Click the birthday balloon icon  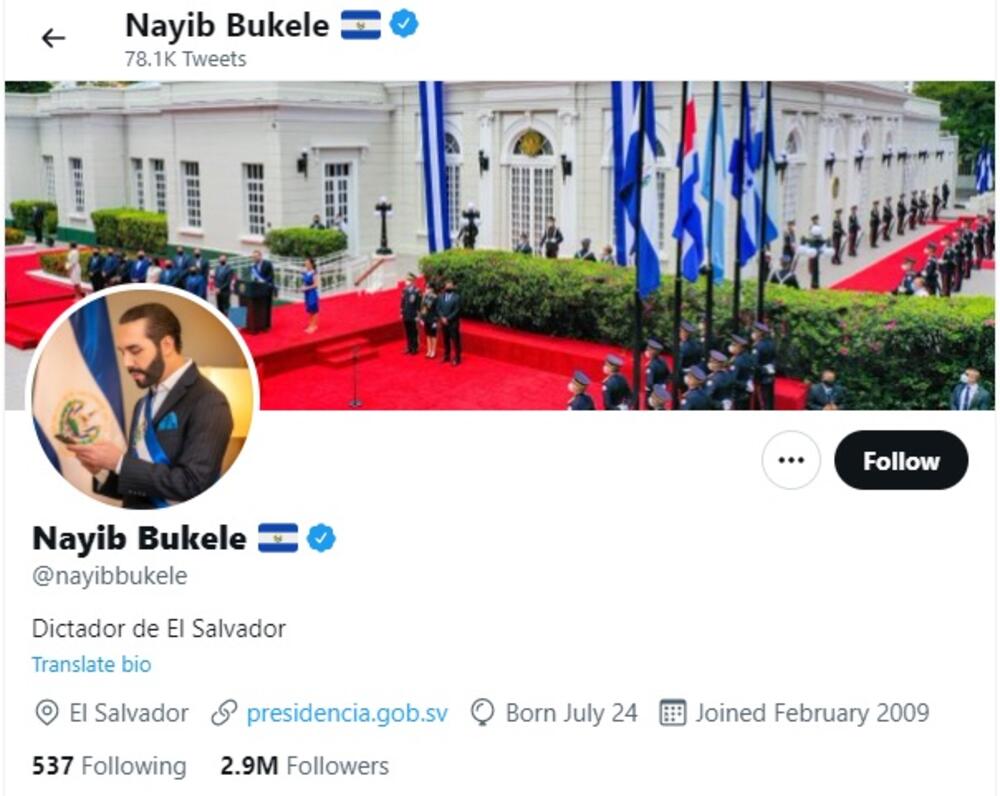pos(482,712)
